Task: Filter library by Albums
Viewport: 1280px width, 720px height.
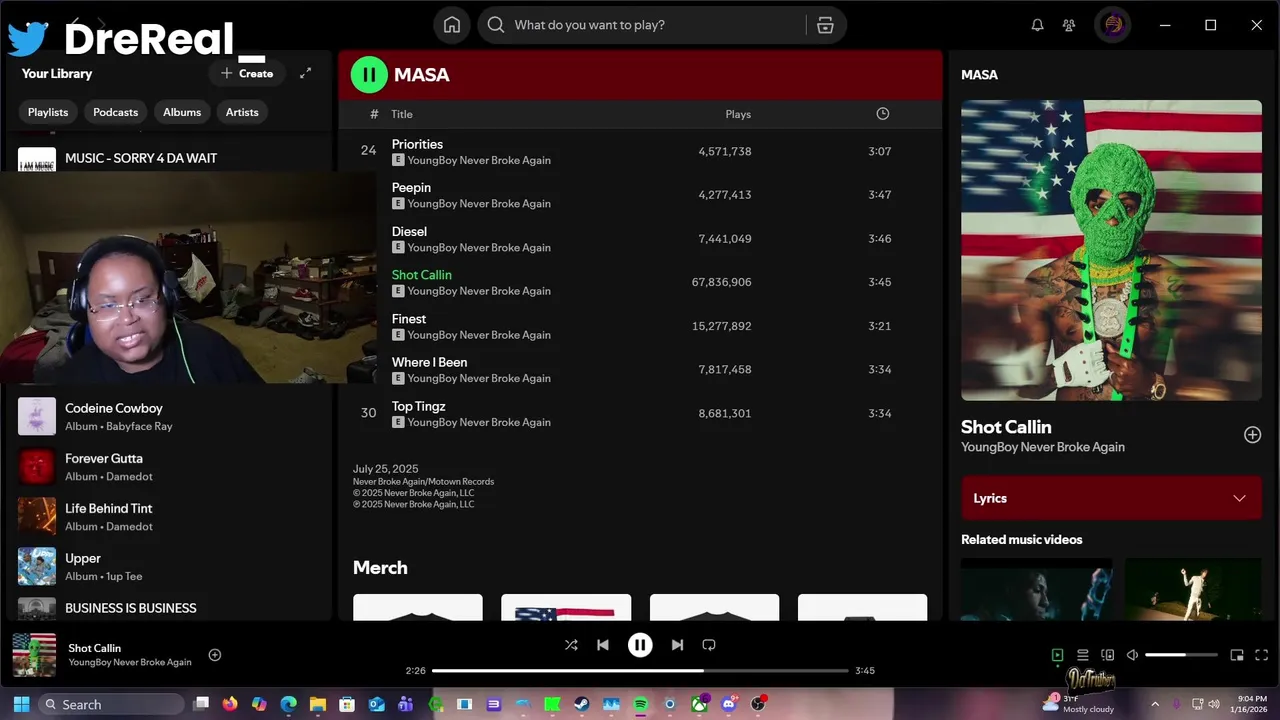Action: (182, 112)
